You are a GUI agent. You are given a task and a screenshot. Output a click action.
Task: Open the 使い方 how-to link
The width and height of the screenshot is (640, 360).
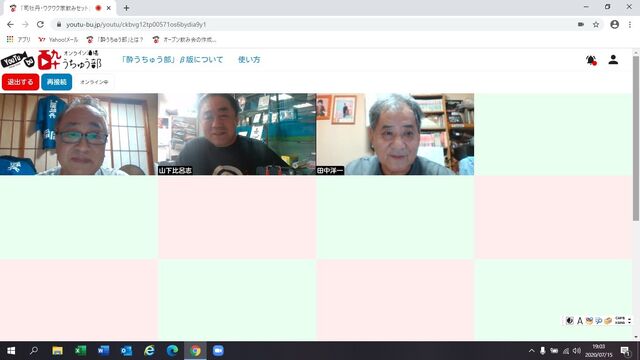tap(249, 60)
